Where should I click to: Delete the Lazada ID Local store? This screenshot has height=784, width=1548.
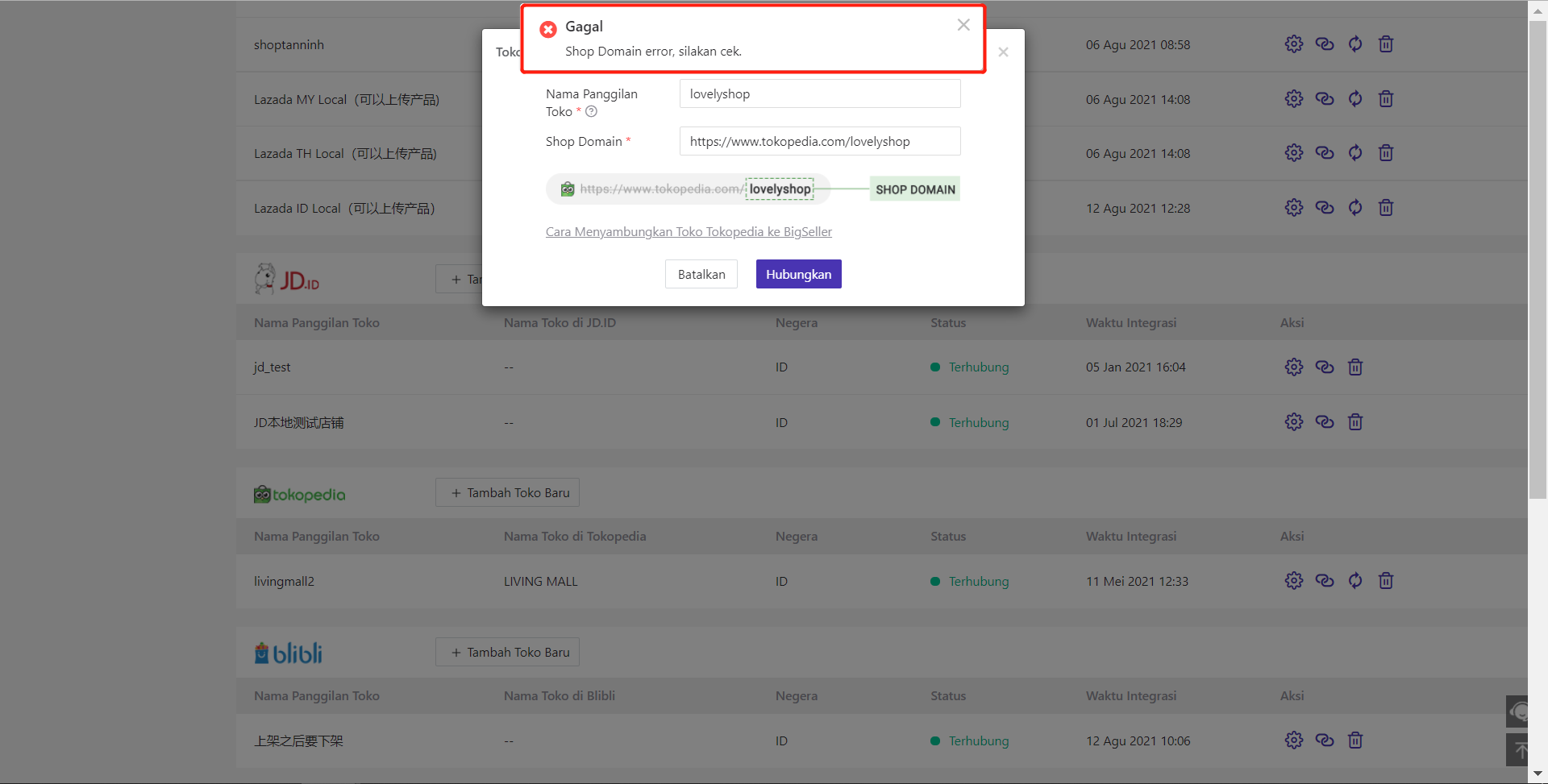click(x=1385, y=208)
